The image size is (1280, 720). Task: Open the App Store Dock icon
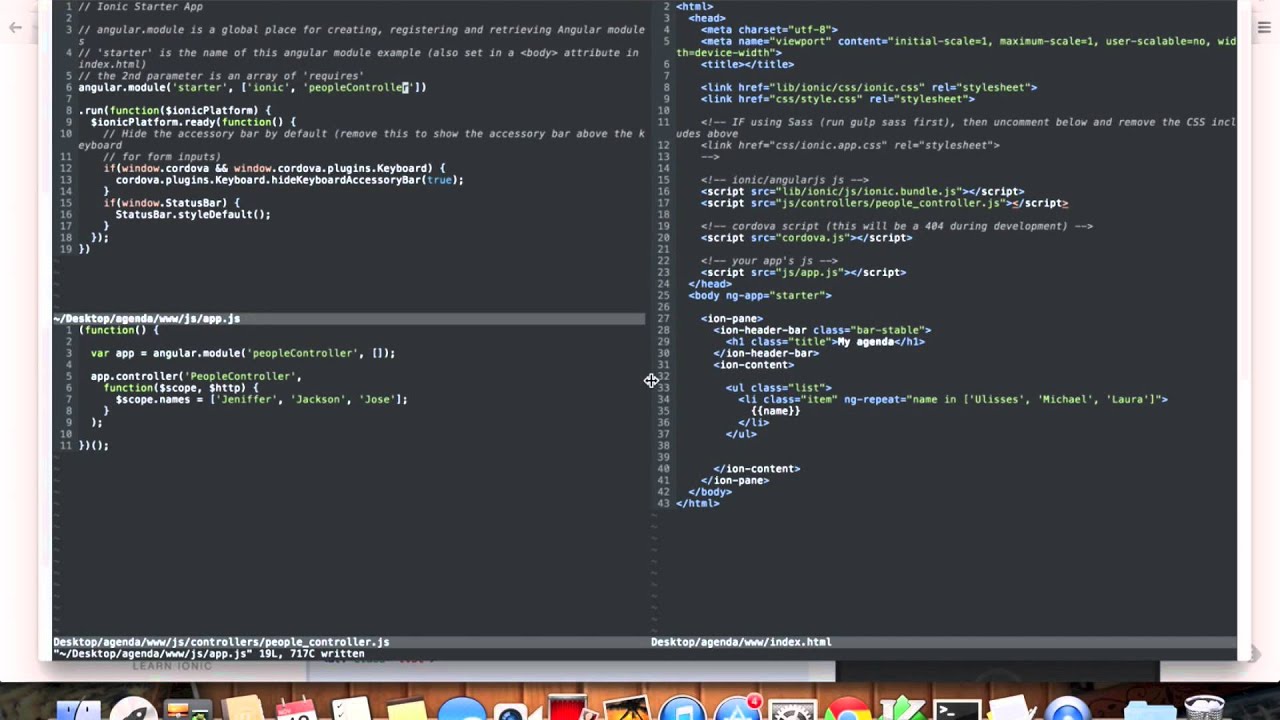coord(738,709)
